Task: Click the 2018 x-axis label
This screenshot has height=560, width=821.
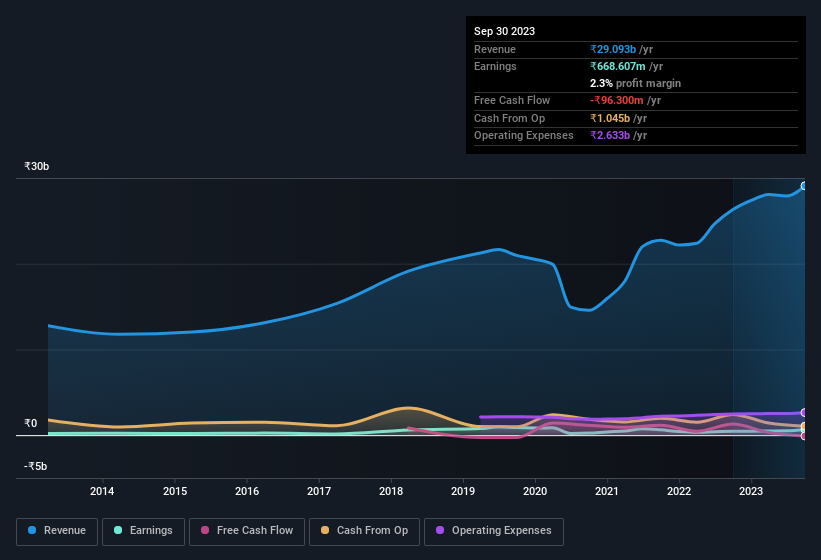Action: [391, 491]
